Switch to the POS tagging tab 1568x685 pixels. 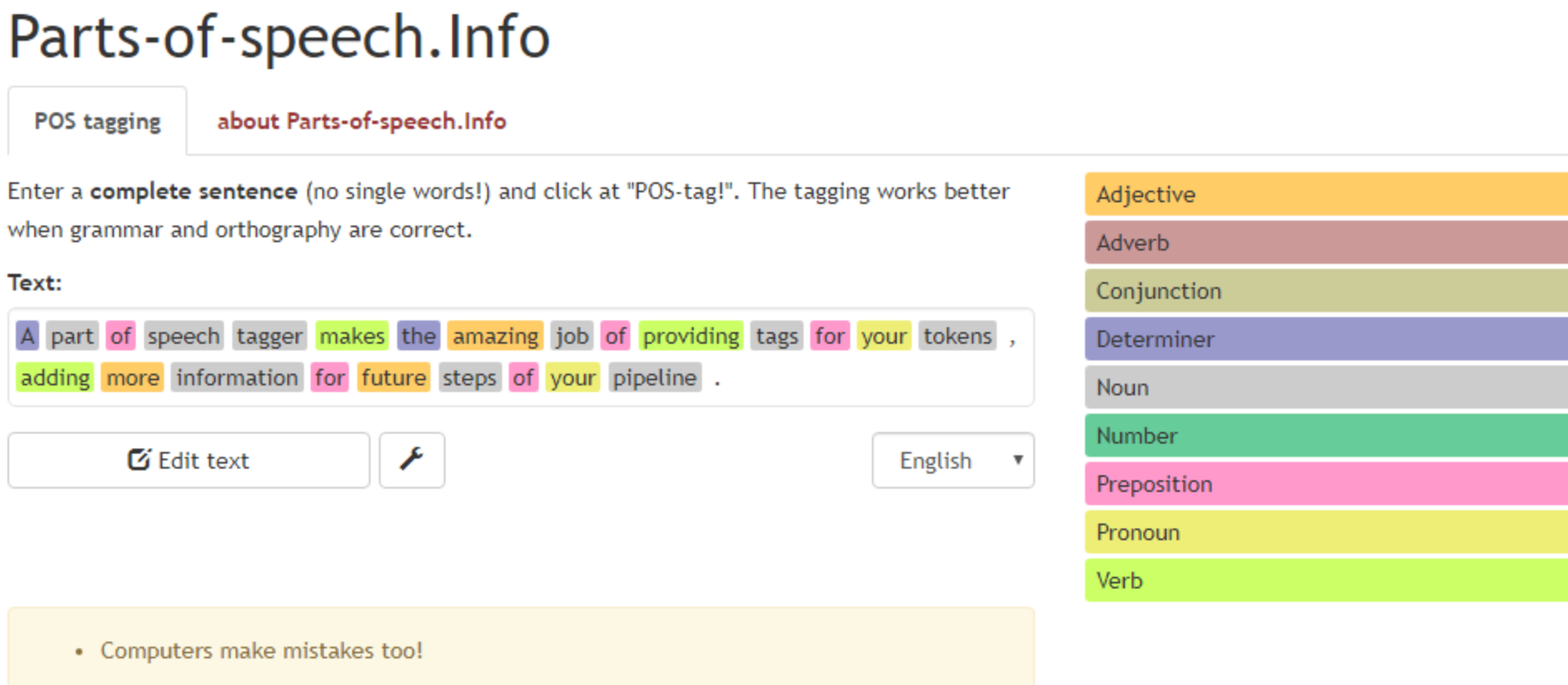pos(97,122)
